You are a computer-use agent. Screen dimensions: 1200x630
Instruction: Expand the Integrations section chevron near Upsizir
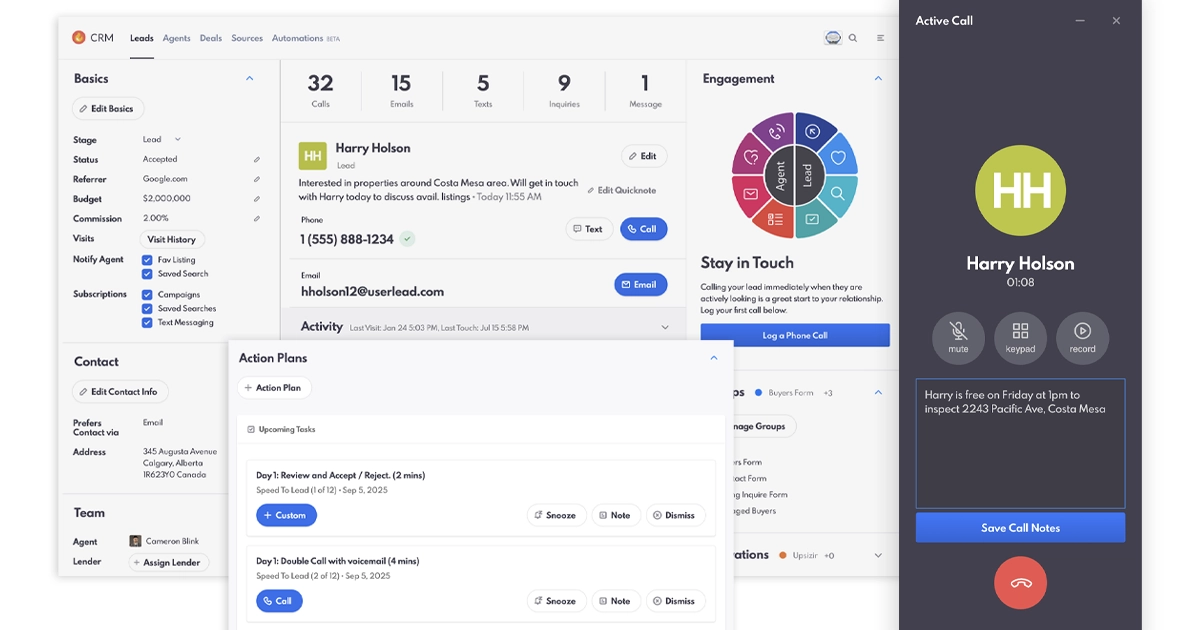pyautogui.click(x=878, y=555)
